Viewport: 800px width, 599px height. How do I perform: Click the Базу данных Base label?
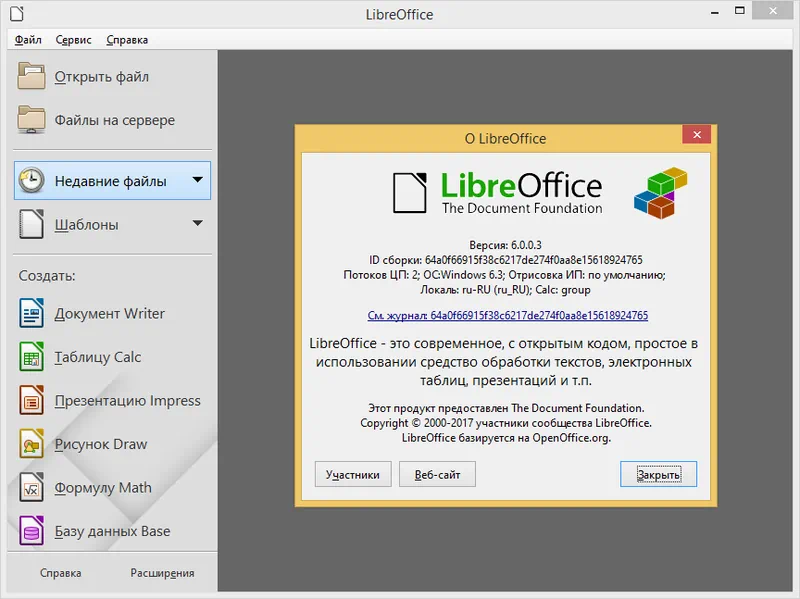click(112, 531)
